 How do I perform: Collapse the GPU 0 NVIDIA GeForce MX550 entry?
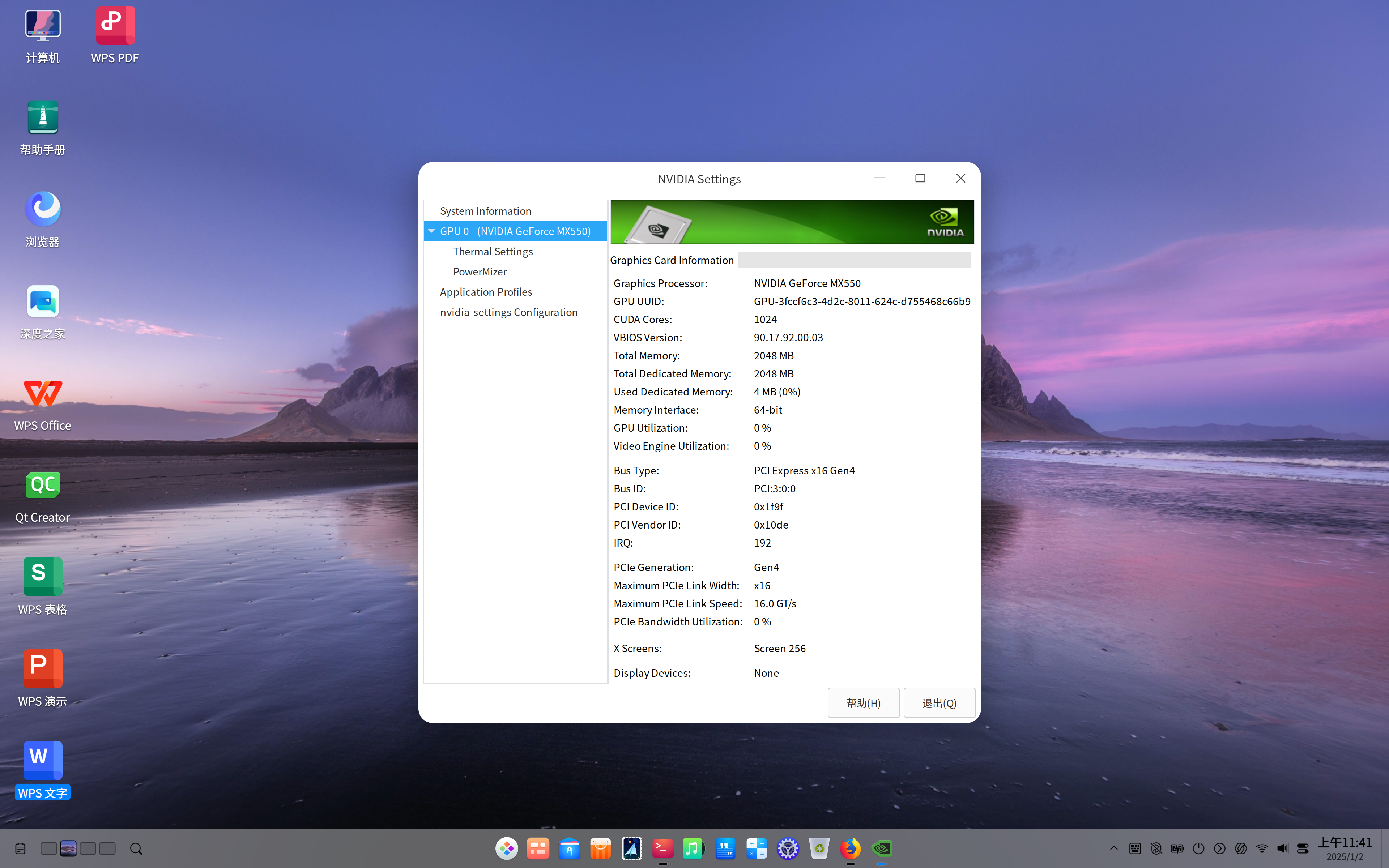pos(432,231)
